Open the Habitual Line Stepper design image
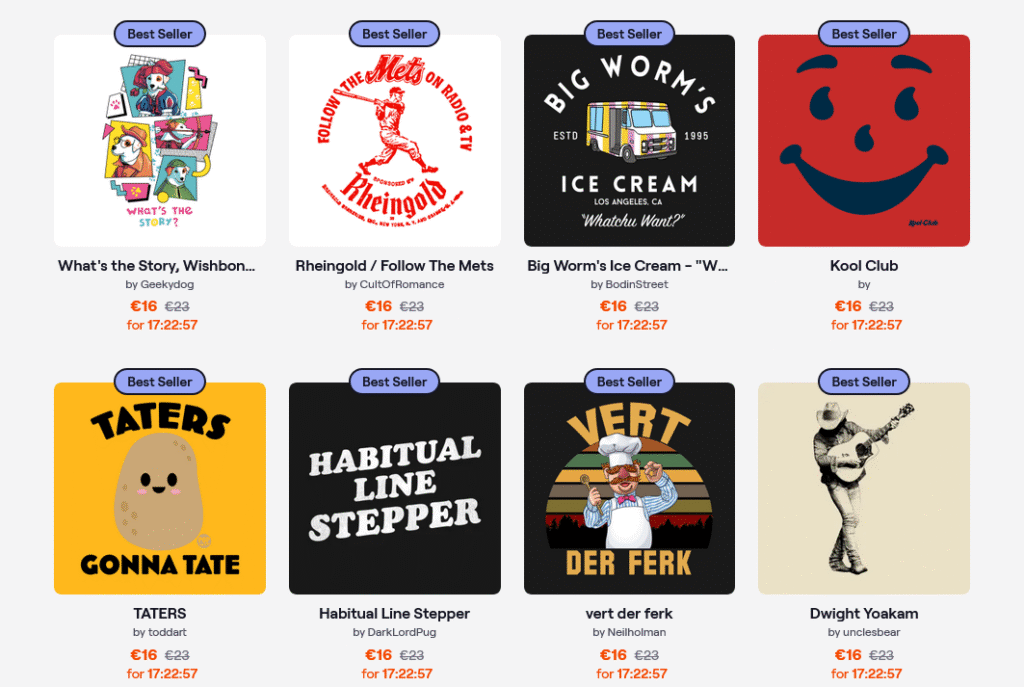1024x687 pixels. click(394, 488)
